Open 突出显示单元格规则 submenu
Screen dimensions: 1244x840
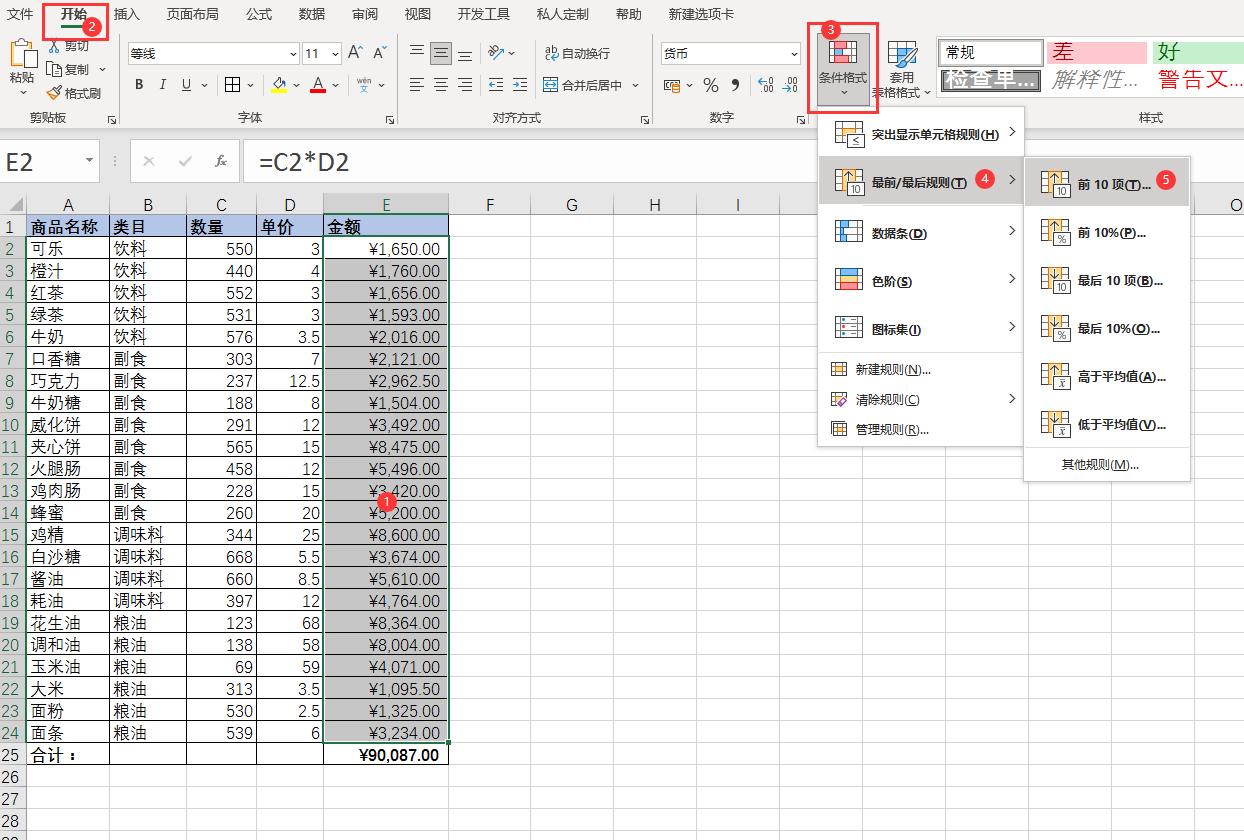point(921,133)
